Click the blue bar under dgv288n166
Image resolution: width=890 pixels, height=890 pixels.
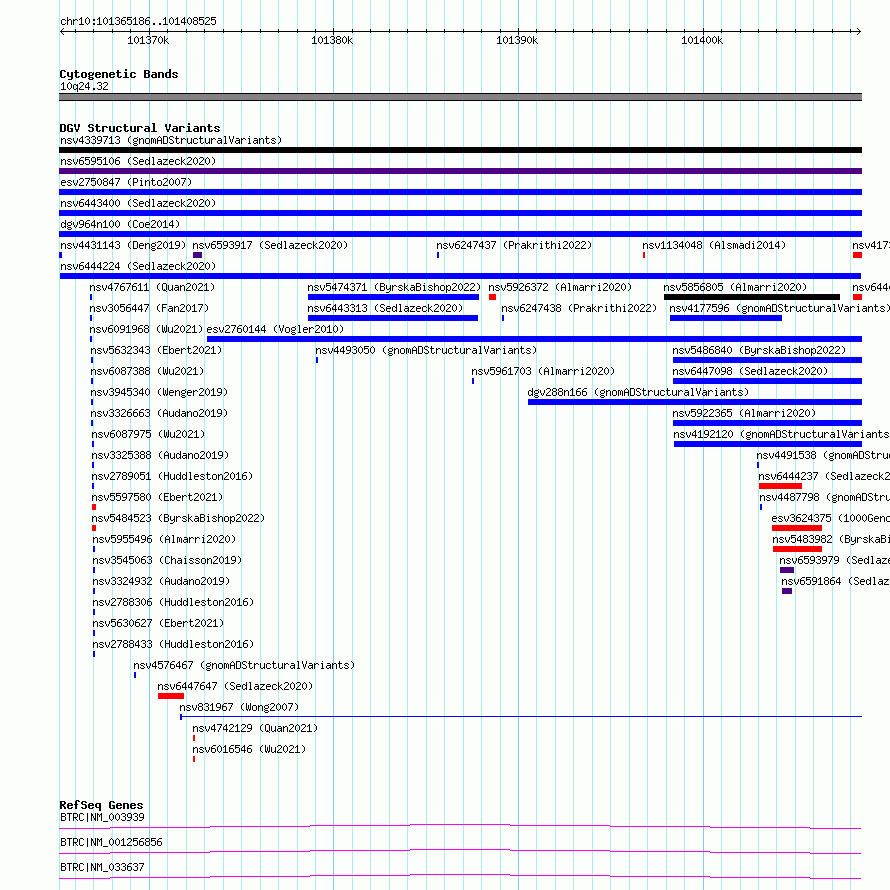[x=695, y=402]
